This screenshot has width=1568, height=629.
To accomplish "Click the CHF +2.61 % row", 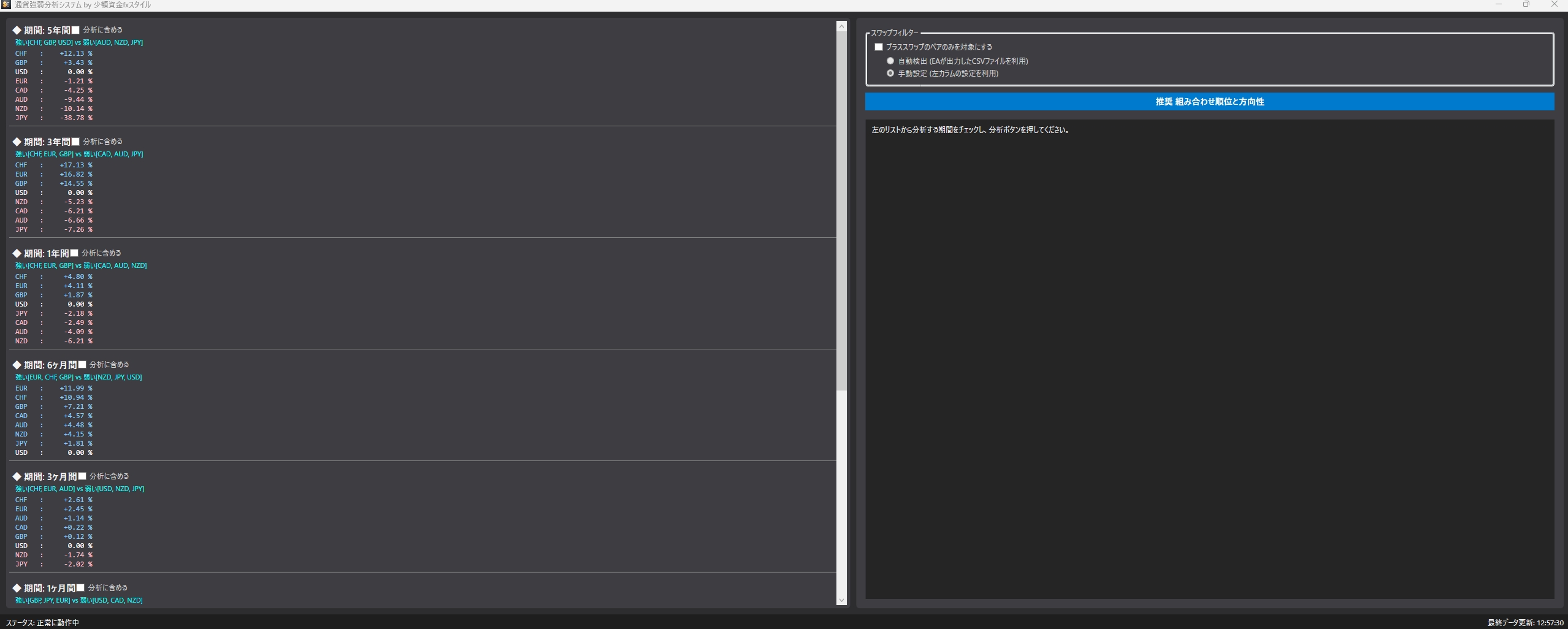I will pos(54,500).
